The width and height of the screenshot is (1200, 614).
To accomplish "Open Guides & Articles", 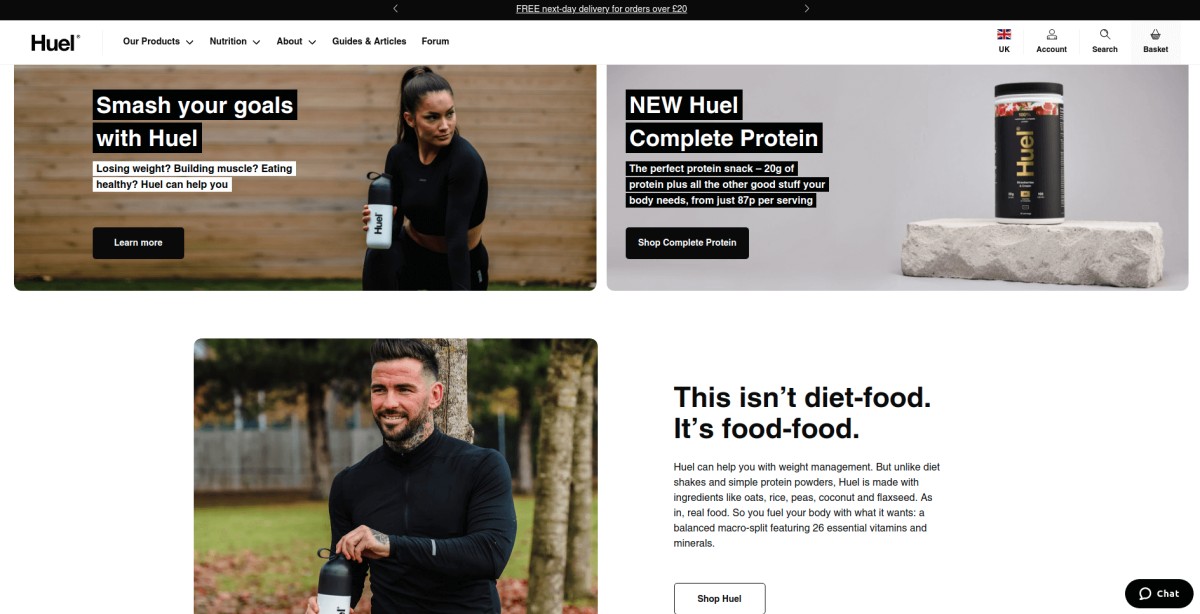I will tap(369, 42).
